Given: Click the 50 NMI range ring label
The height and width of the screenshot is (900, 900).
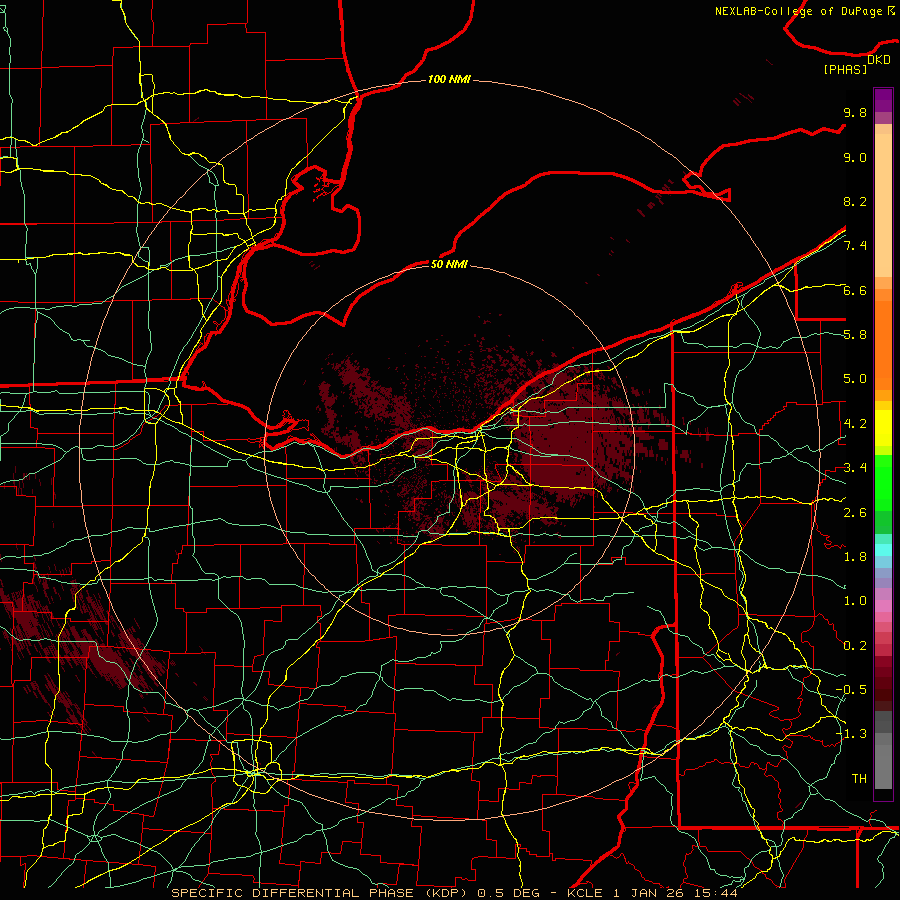Looking at the screenshot, I should click(x=449, y=264).
